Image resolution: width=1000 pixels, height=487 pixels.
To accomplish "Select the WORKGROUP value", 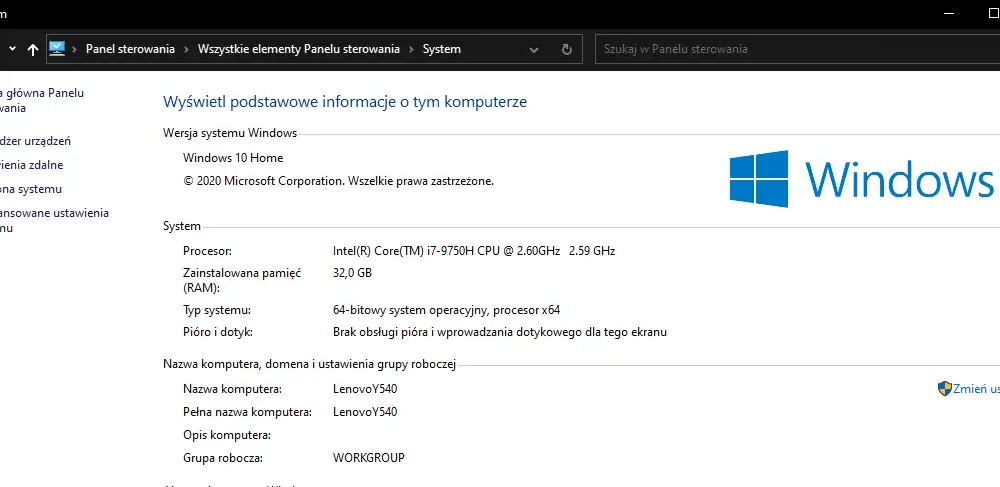I will [369, 458].
